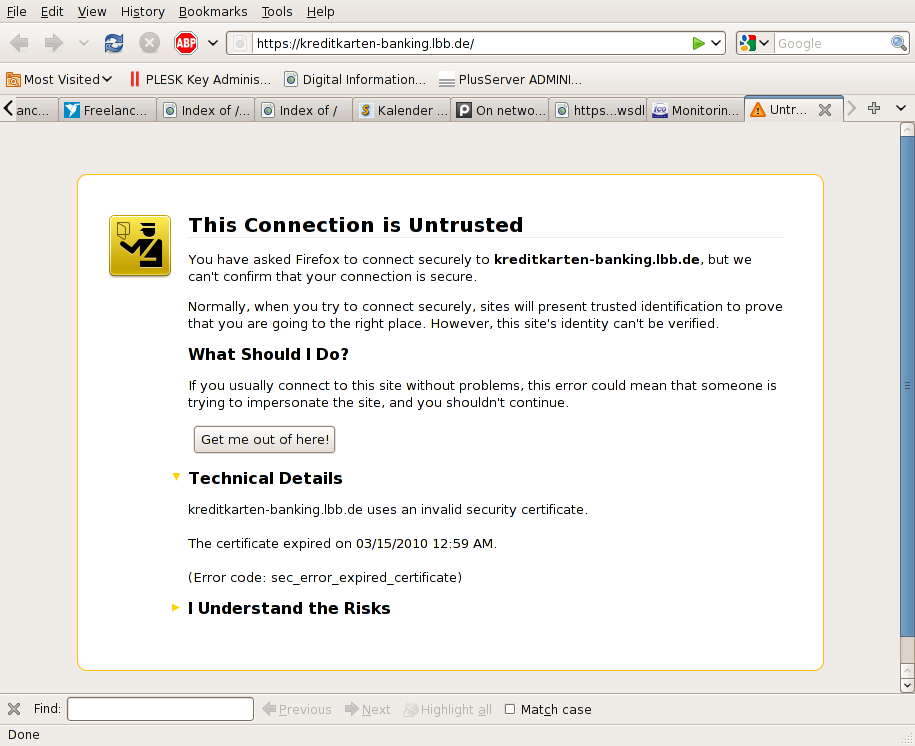This screenshot has width=915, height=746.
Task: Open the back/forward history dropdown
Action: 83,43
